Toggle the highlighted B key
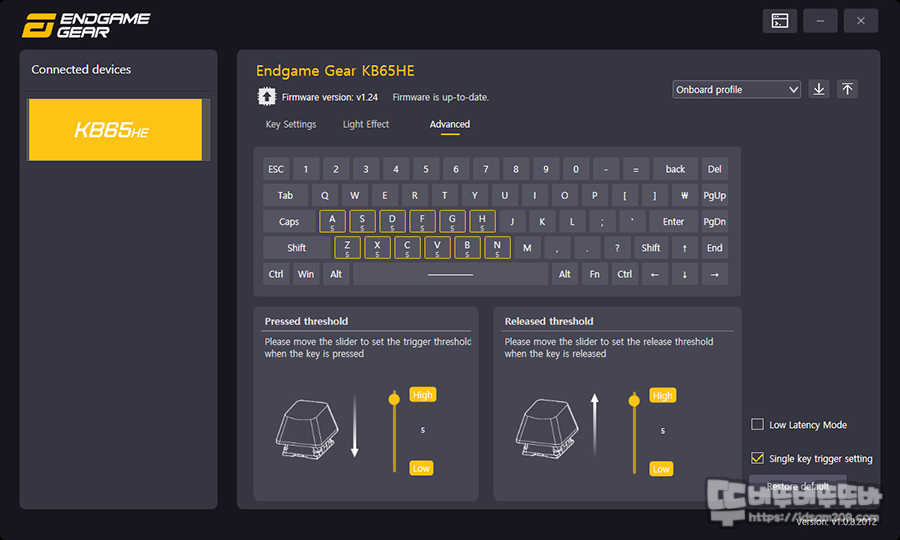 [x=467, y=248]
